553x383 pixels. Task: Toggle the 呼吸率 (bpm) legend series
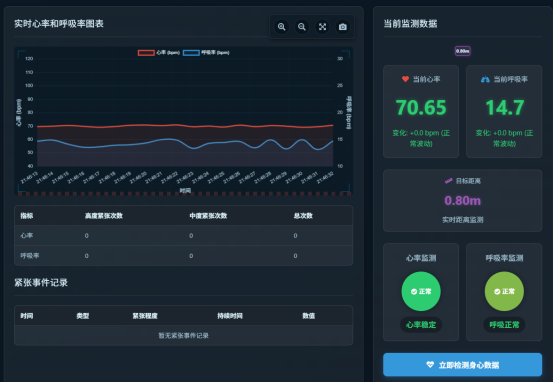(x=206, y=53)
